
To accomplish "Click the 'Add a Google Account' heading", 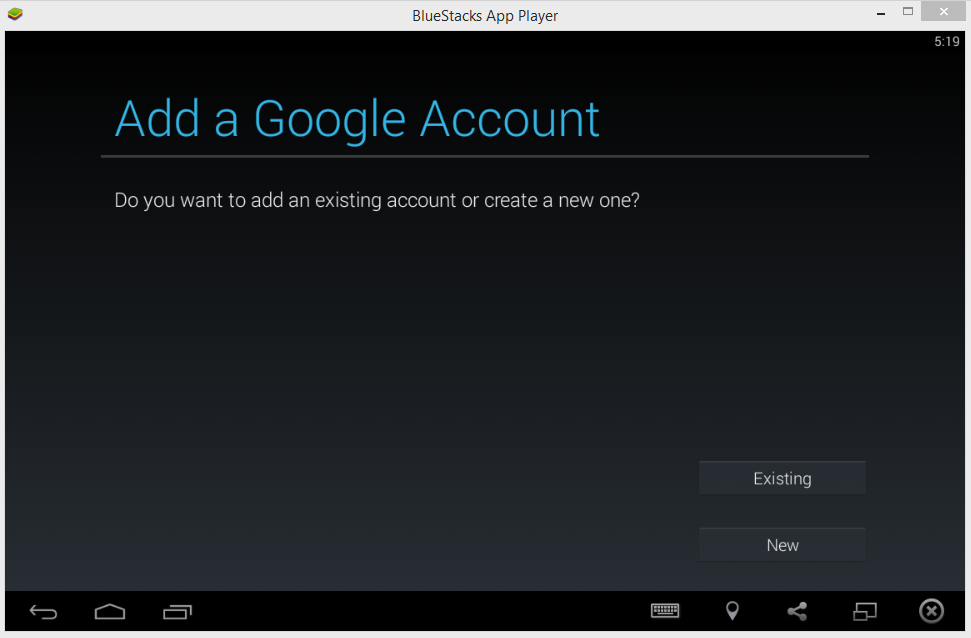I will click(x=357, y=119).
